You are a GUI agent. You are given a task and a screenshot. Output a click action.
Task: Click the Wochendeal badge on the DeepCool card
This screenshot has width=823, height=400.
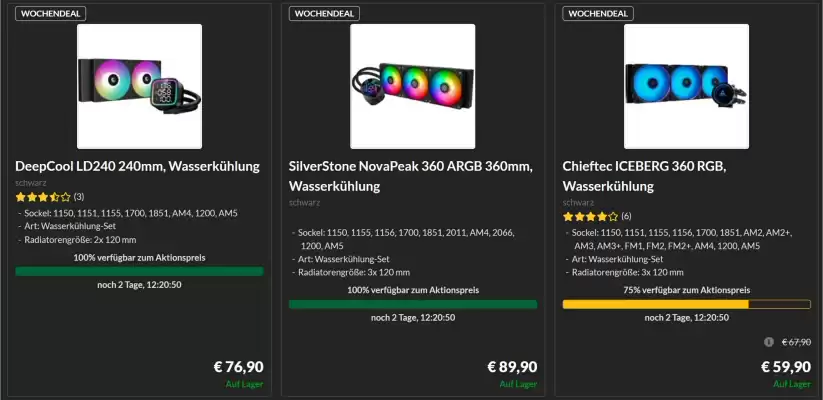coord(47,14)
